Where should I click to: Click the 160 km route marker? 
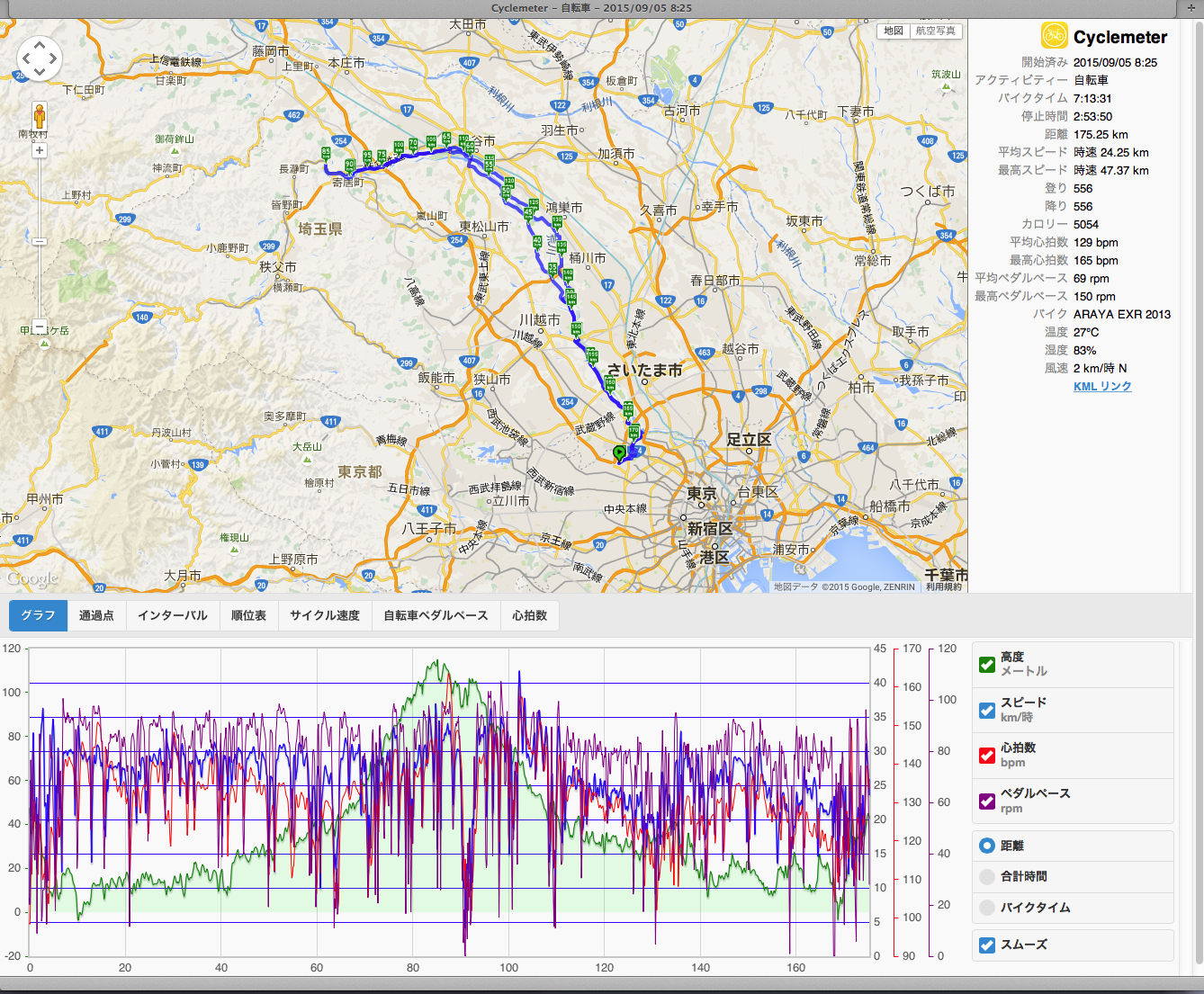pos(610,384)
